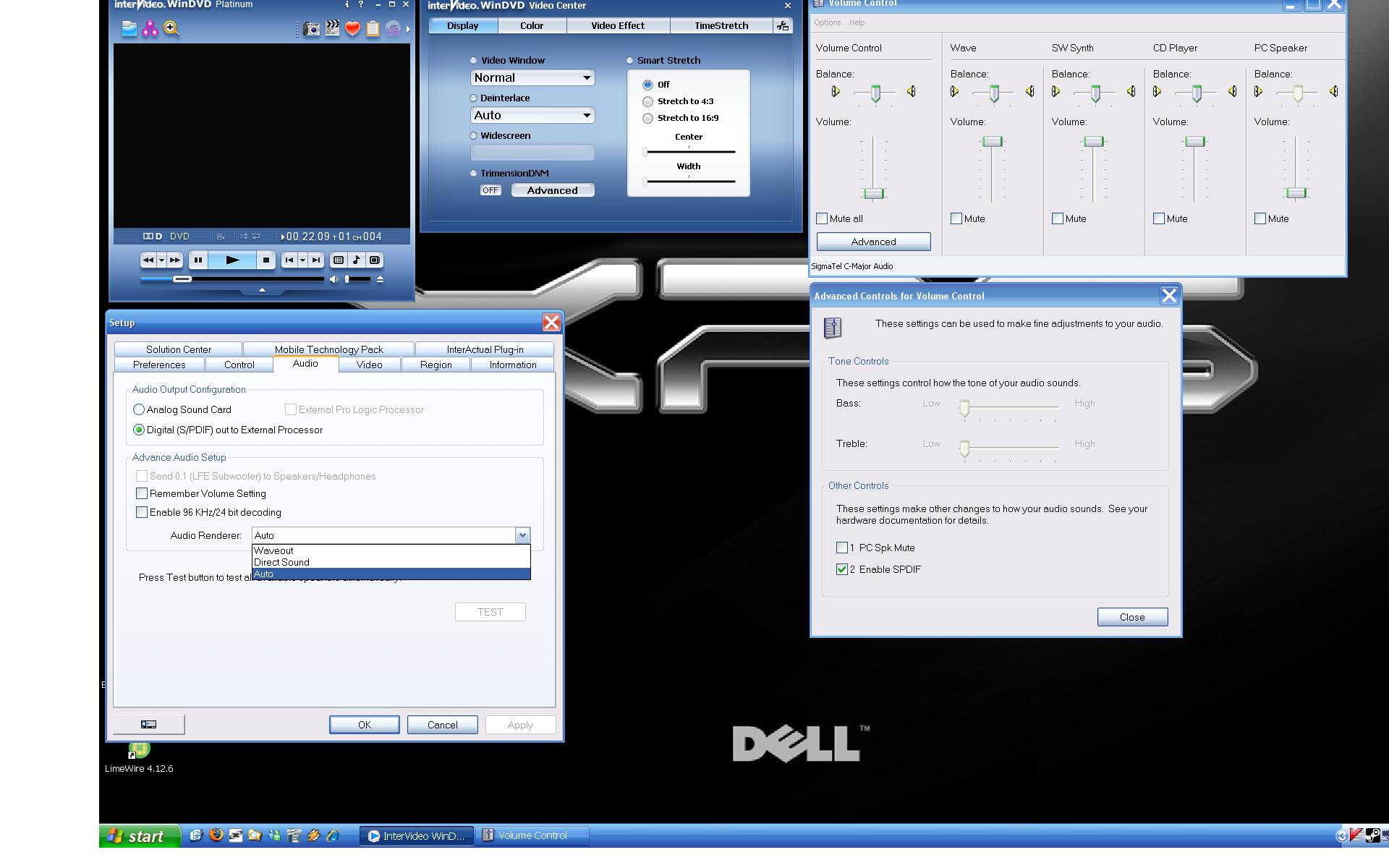Select Analog Sound Card radio button
Screen dimensions: 1389x868
tap(139, 409)
